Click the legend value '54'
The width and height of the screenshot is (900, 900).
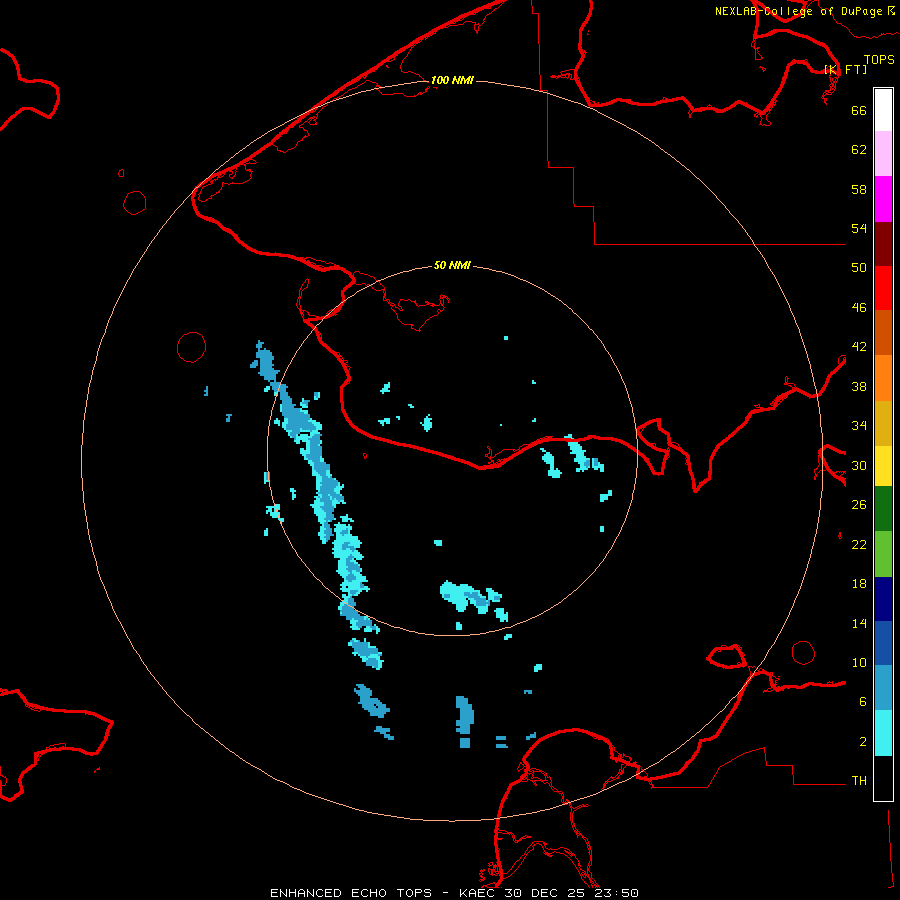click(859, 228)
